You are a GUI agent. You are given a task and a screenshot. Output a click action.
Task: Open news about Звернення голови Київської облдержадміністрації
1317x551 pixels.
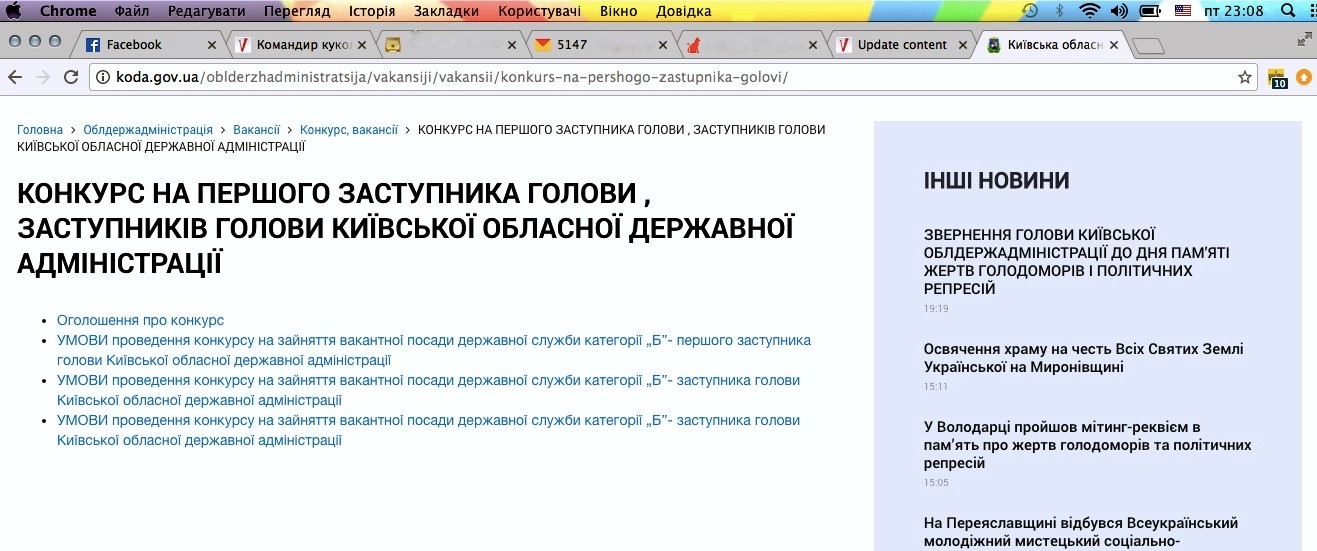[x=1076, y=261]
